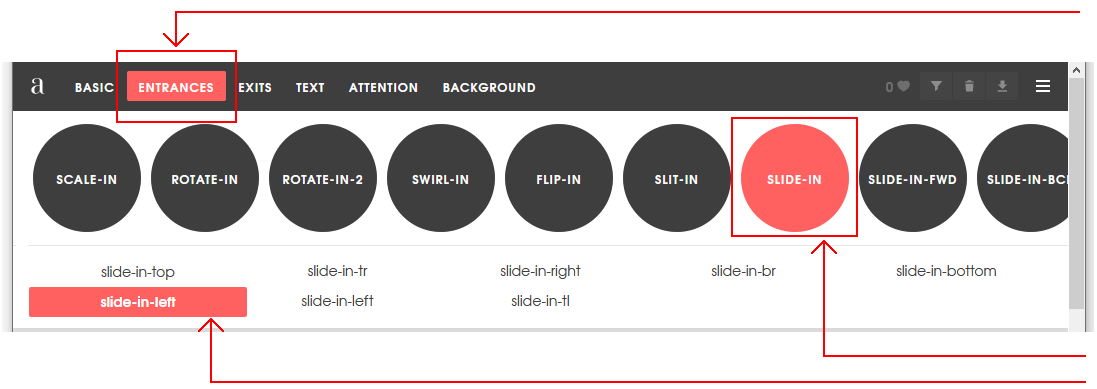Open the BACKGROUND category

click(x=489, y=87)
